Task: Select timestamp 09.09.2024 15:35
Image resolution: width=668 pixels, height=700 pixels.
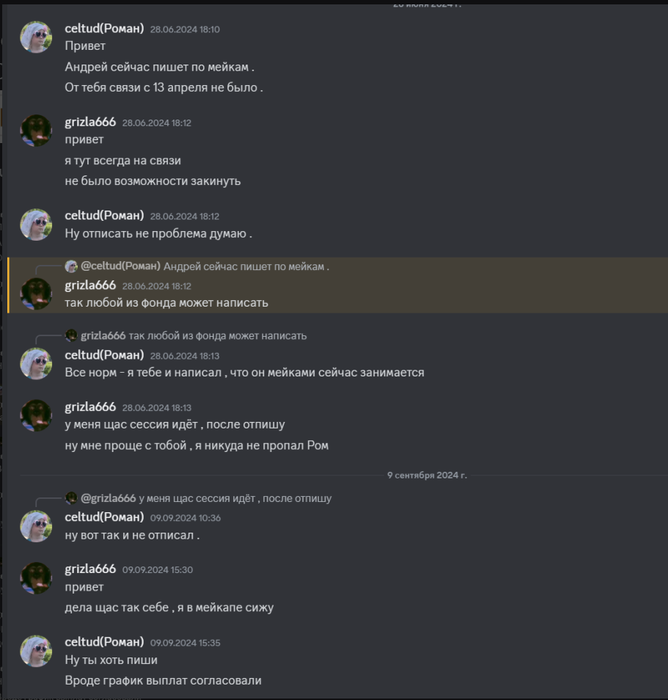Action: pyautogui.click(x=185, y=643)
